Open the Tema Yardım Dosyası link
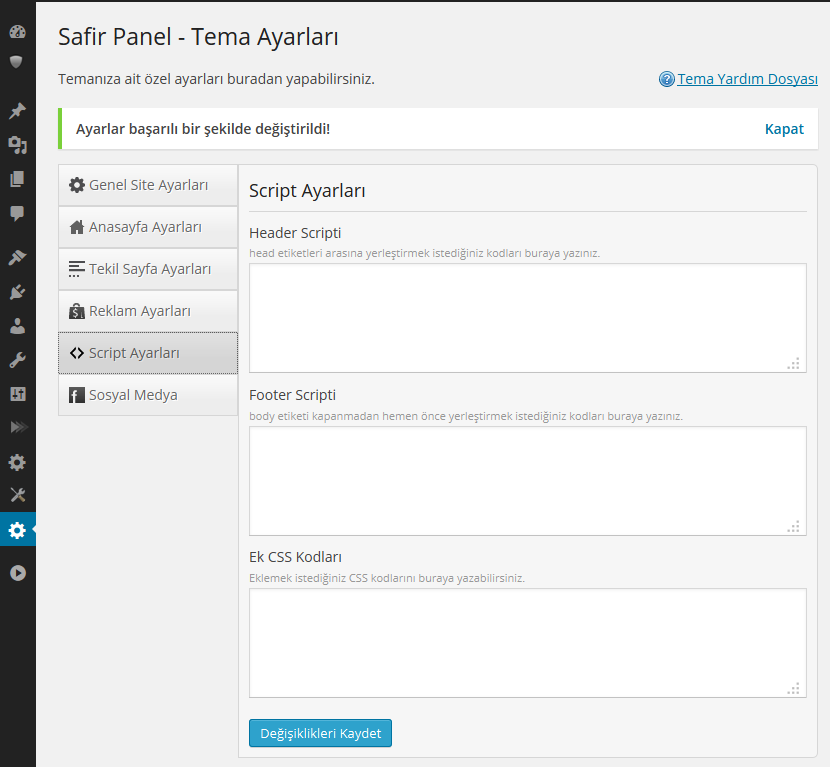This screenshot has height=767, width=830. pos(747,79)
